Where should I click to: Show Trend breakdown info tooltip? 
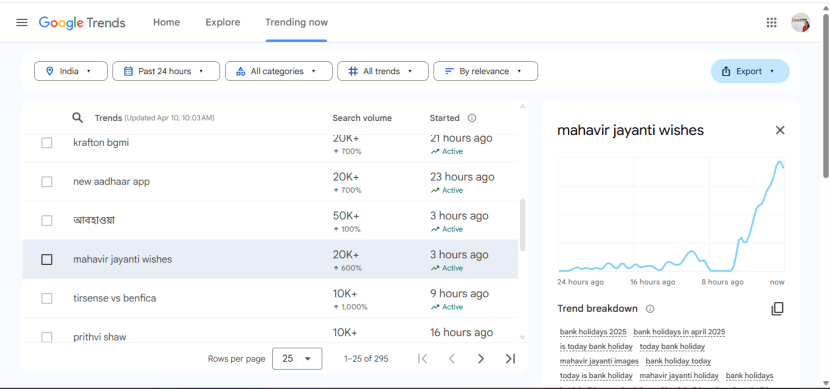[650, 309]
